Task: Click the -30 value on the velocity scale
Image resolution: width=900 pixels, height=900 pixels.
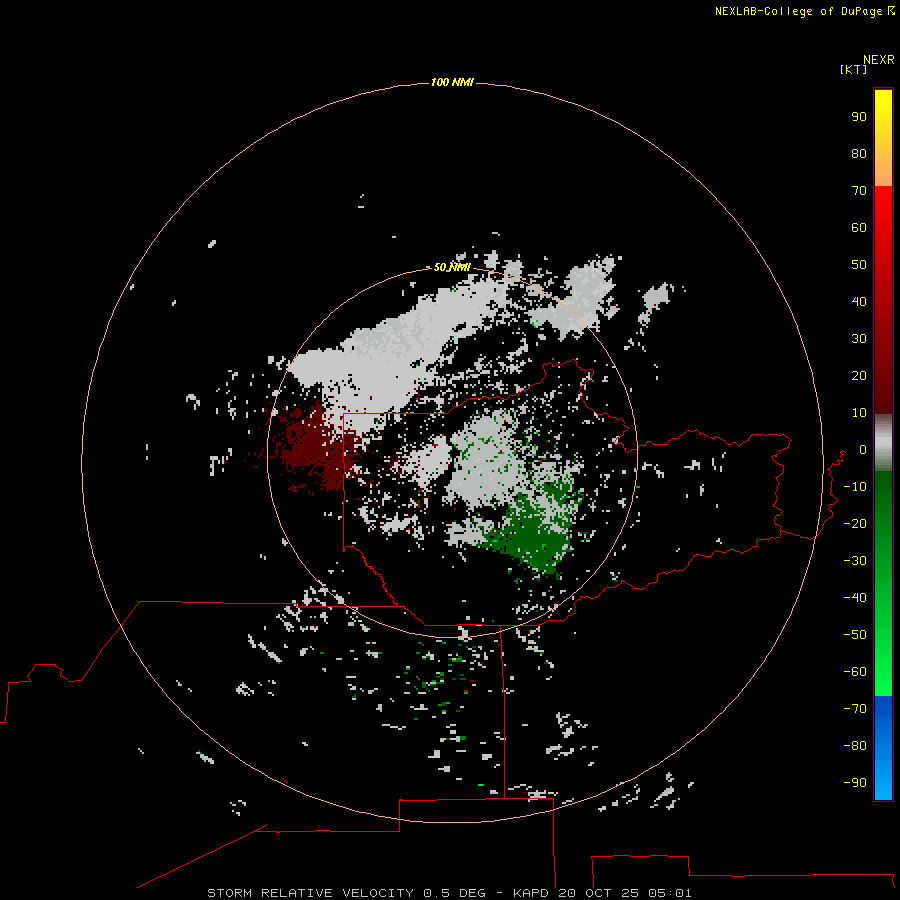Action: point(855,561)
